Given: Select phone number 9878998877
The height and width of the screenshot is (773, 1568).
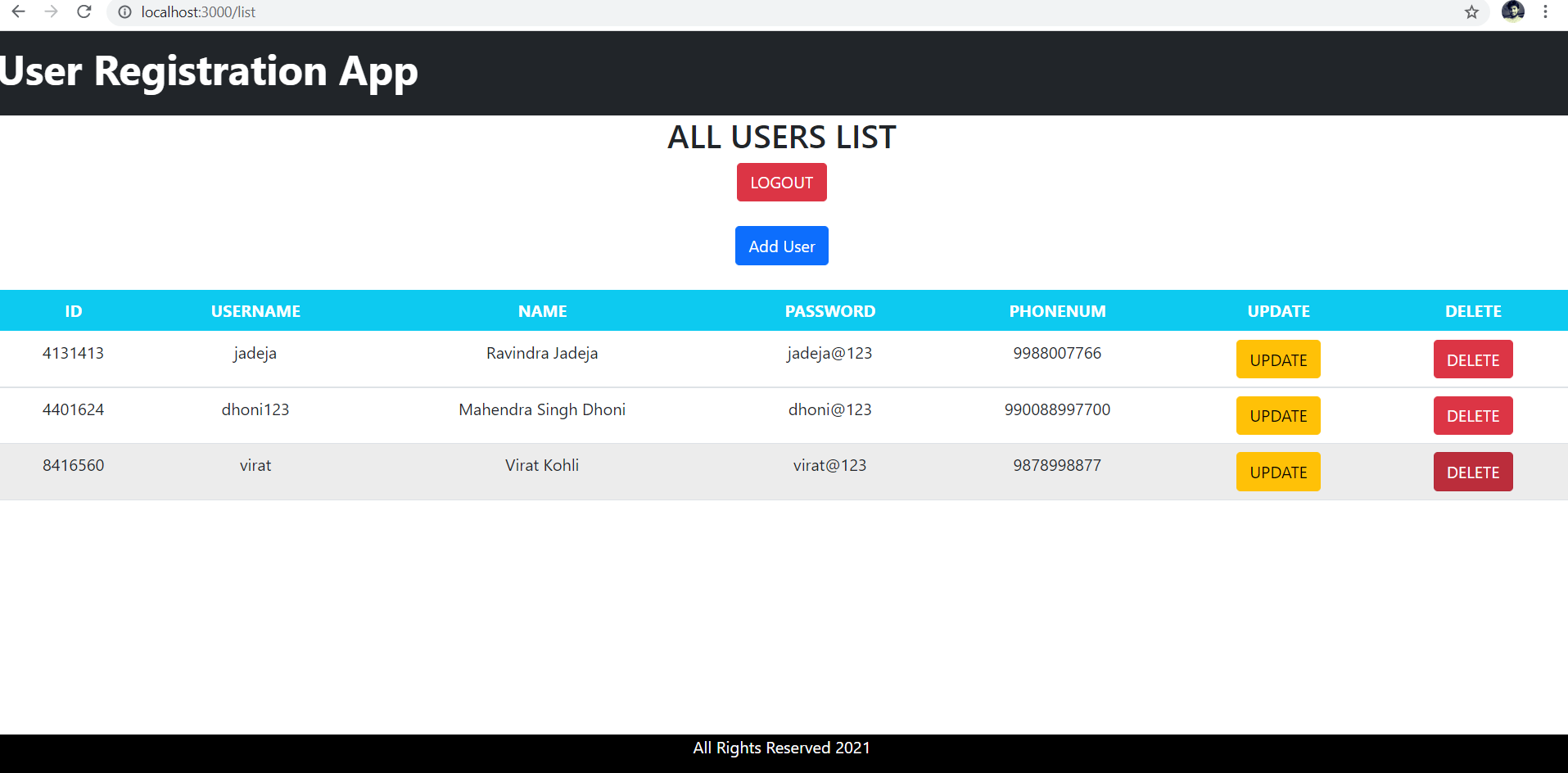Looking at the screenshot, I should point(1057,465).
